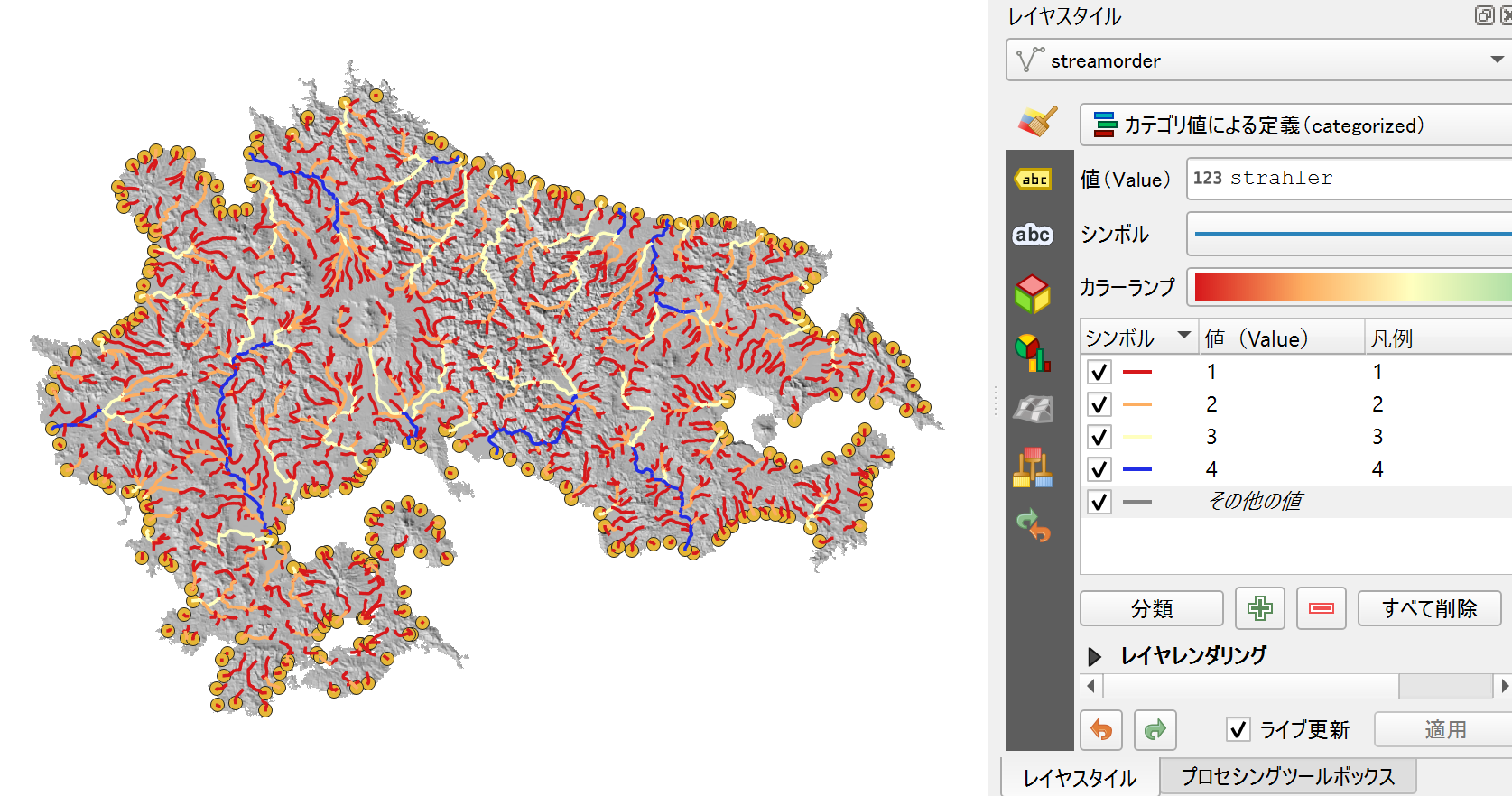Click the シンボル column header sort arrow

click(x=1183, y=335)
